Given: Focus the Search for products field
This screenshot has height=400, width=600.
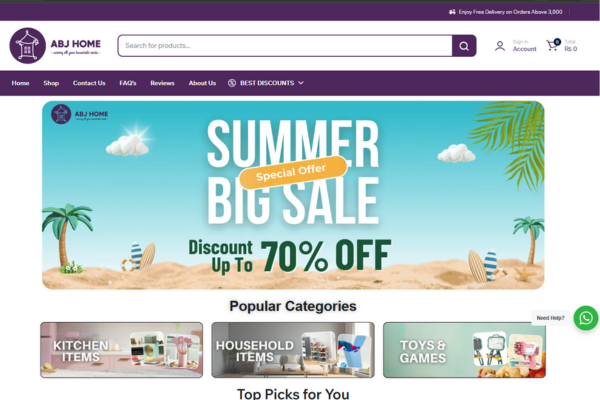Looking at the screenshot, I should pos(285,46).
